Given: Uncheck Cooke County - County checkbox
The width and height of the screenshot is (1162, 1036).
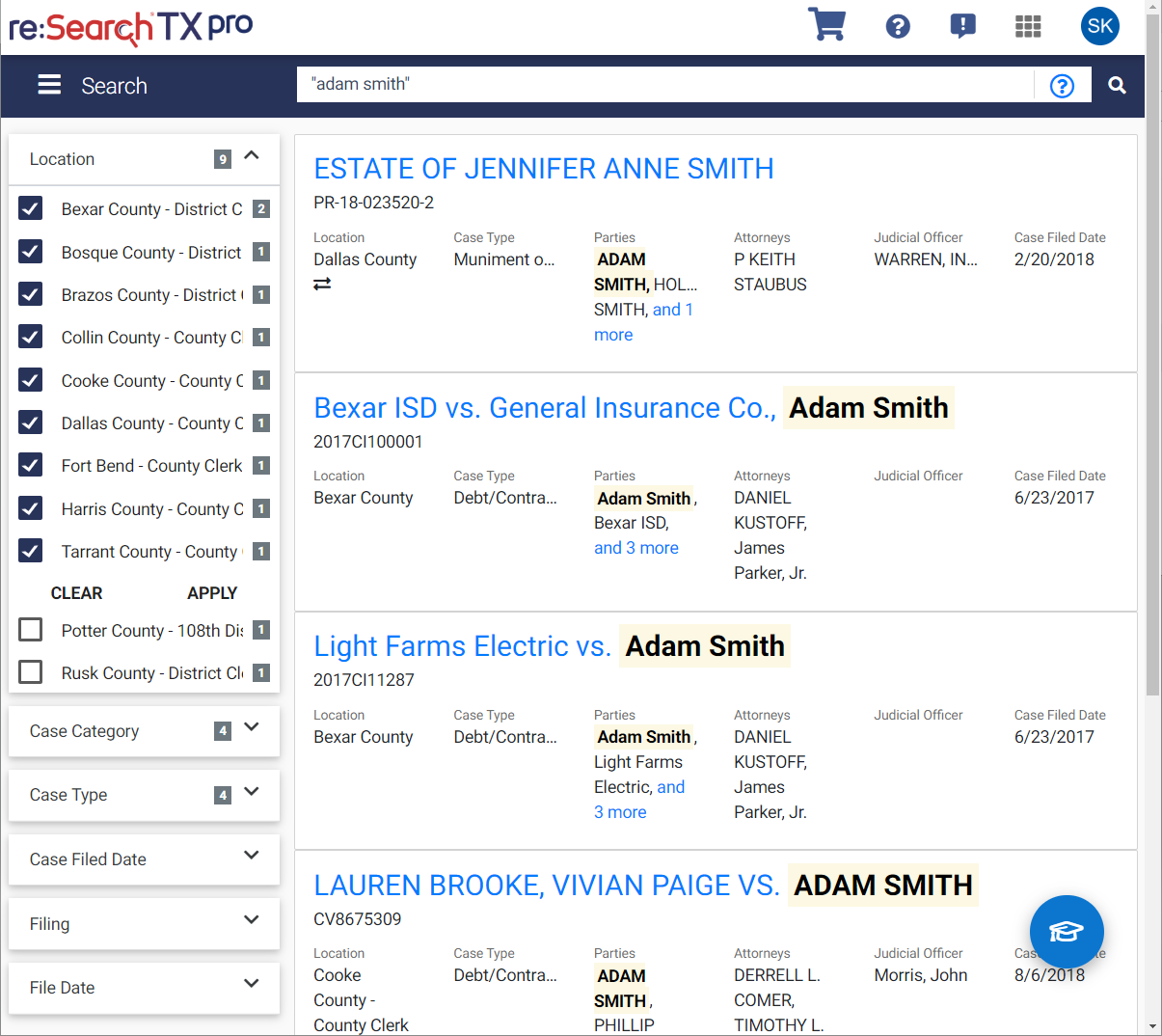Looking at the screenshot, I should (x=31, y=380).
